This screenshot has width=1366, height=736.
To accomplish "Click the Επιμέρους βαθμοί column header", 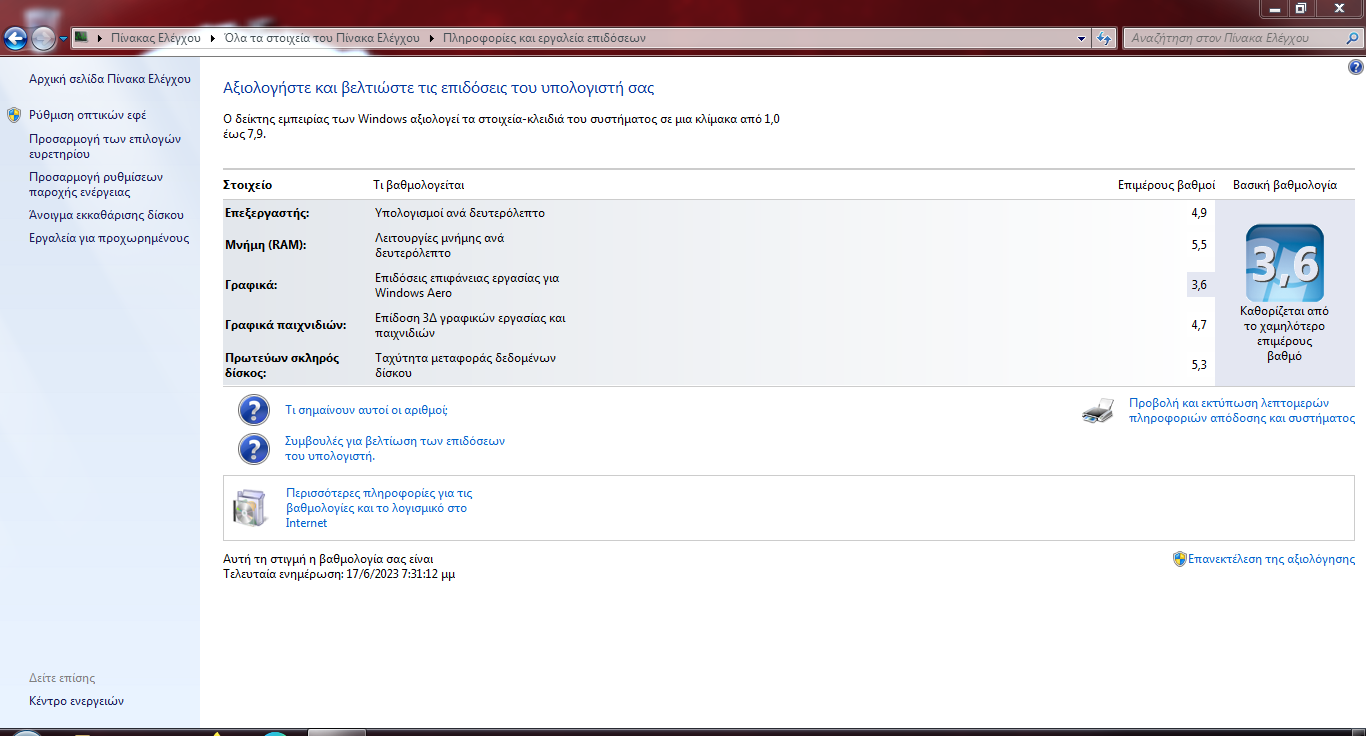I will (x=1167, y=185).
